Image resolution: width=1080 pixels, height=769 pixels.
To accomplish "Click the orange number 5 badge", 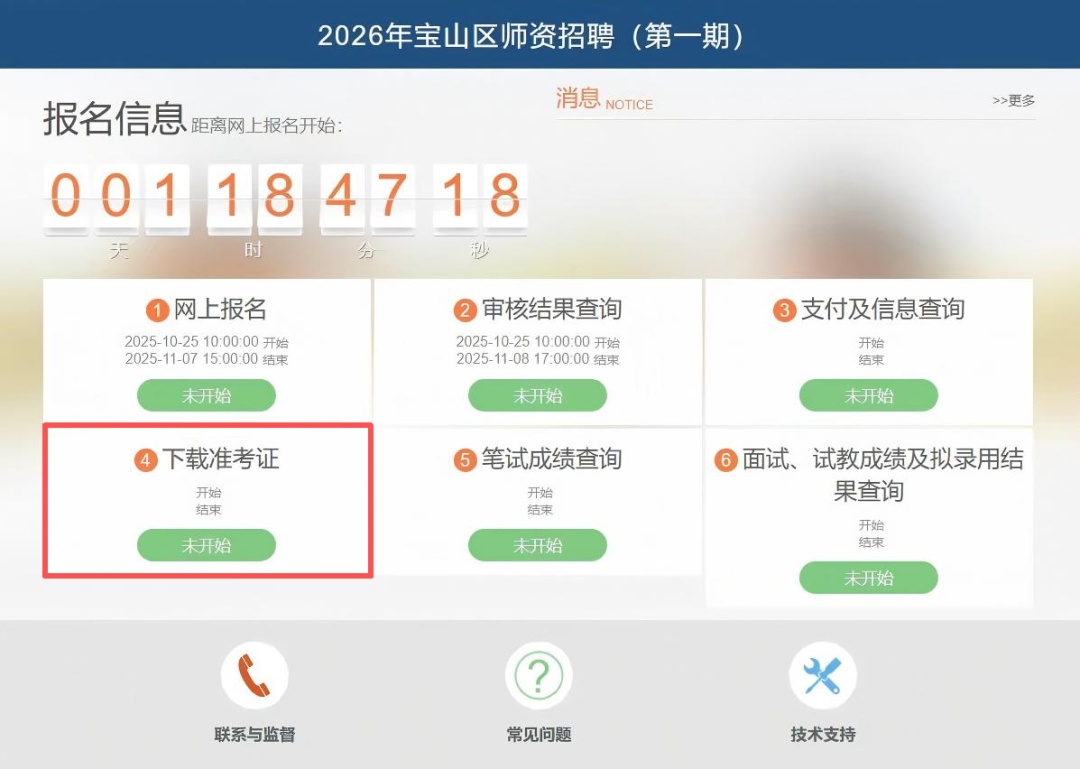I will pyautogui.click(x=465, y=460).
